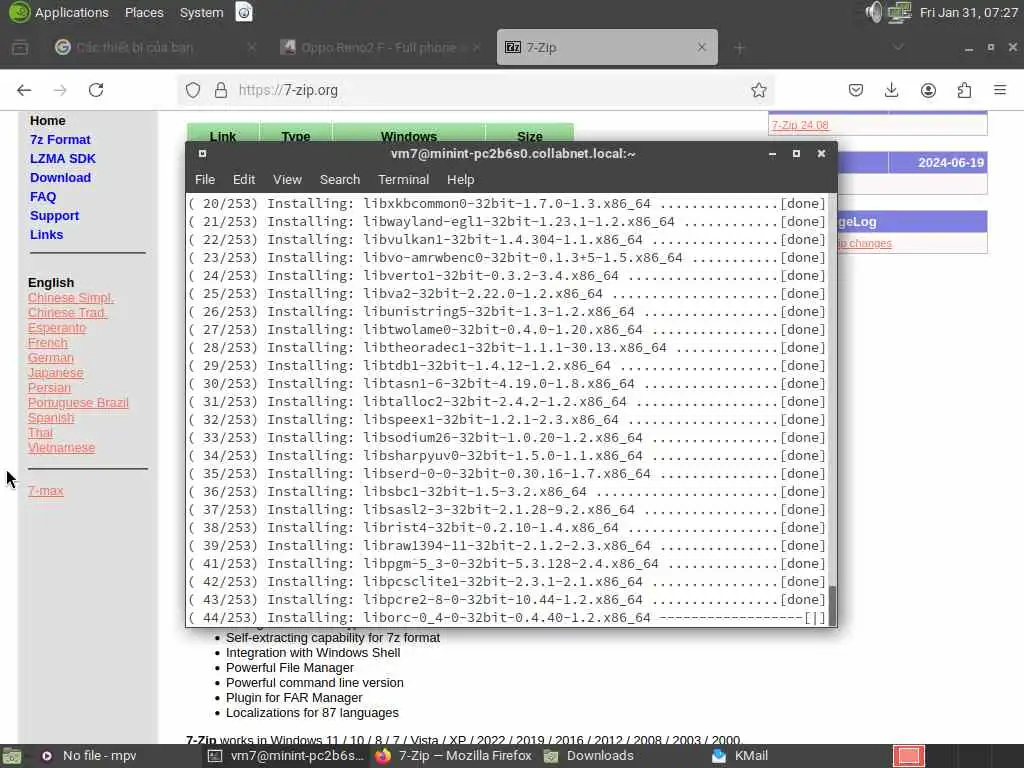The image size is (1024, 768).
Task: Open the Download sidebar link
Action: tap(60, 178)
